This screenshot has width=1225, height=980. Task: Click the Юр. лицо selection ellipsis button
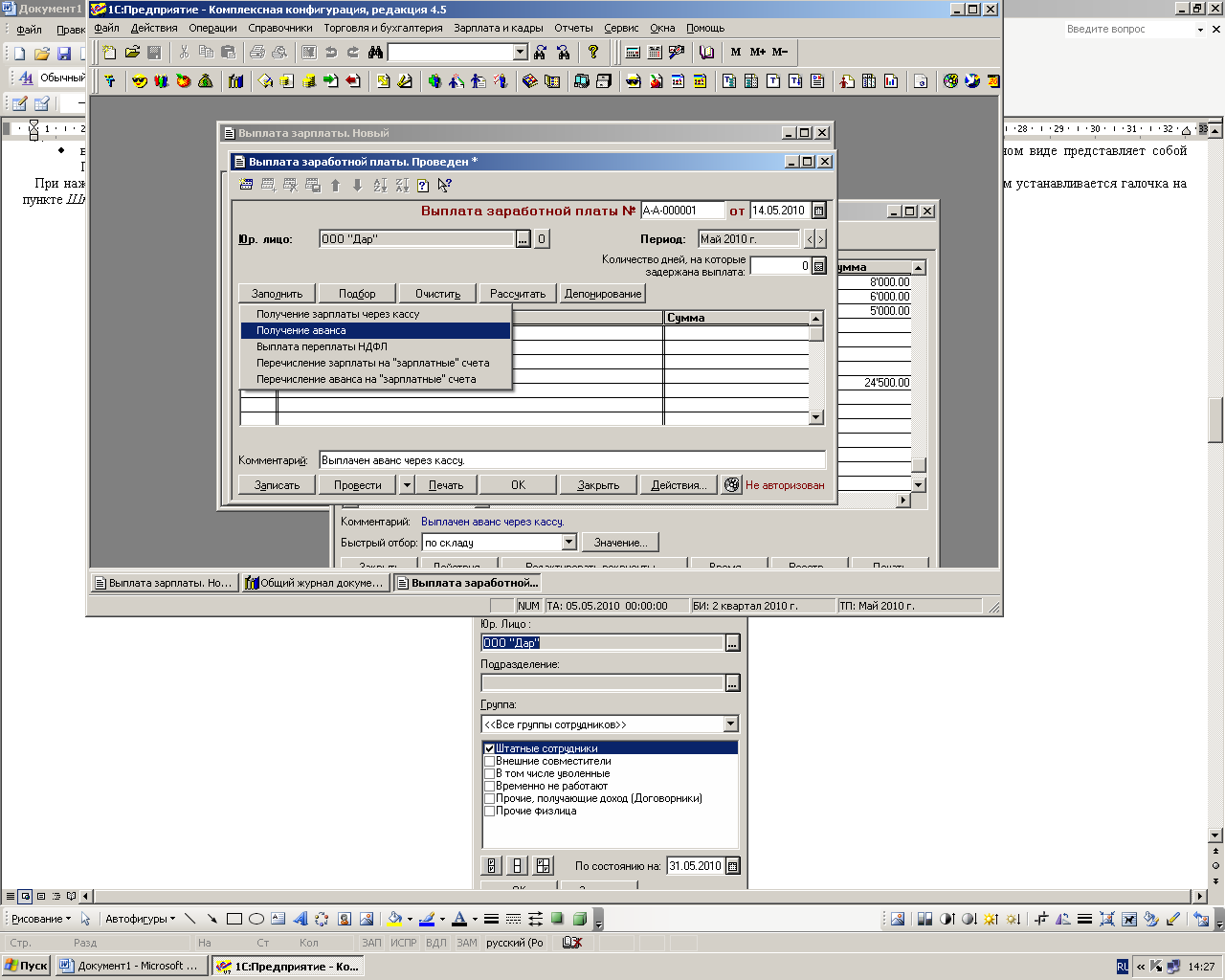tap(523, 239)
